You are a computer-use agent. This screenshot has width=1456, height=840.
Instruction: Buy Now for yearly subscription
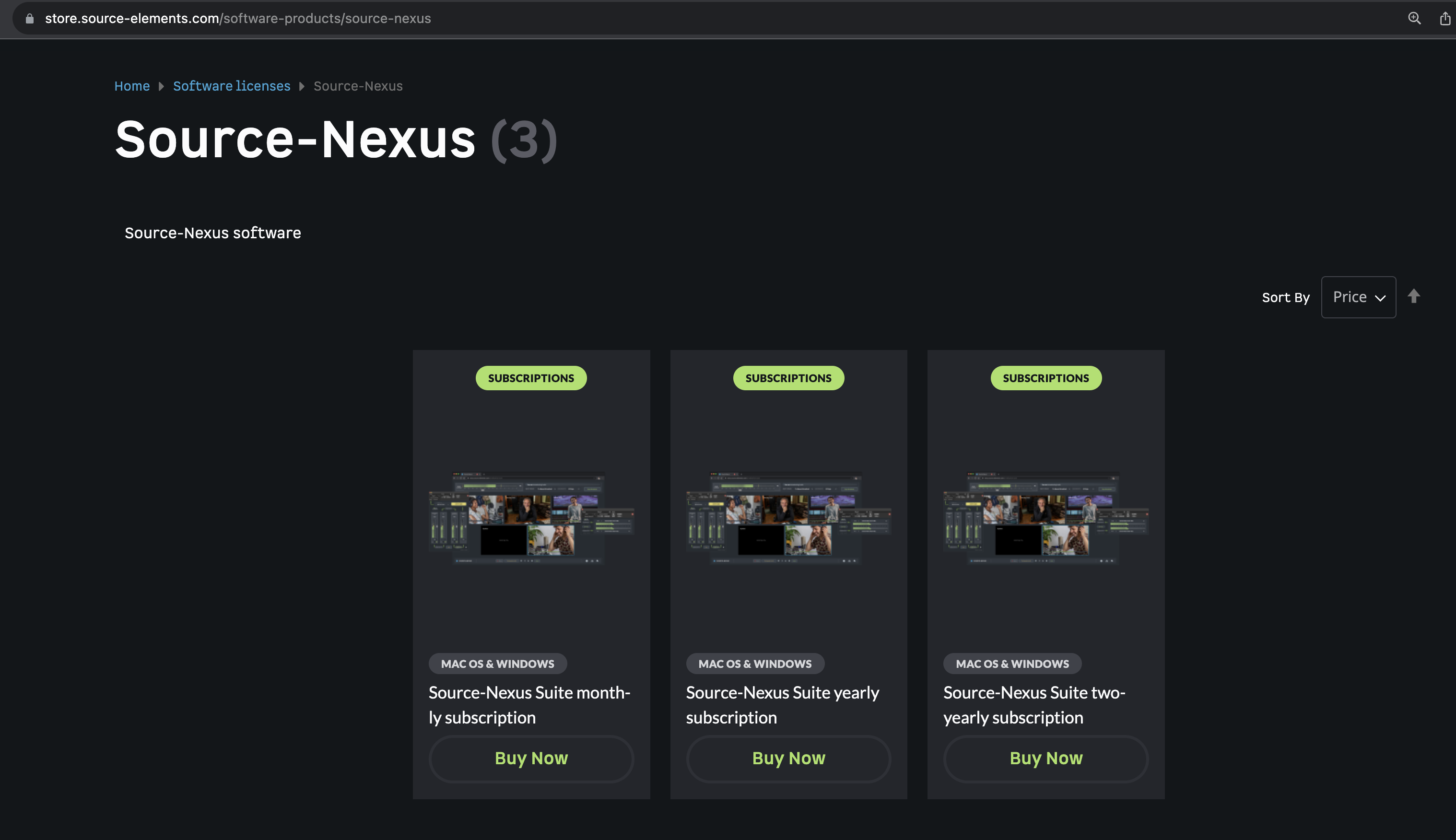point(788,758)
